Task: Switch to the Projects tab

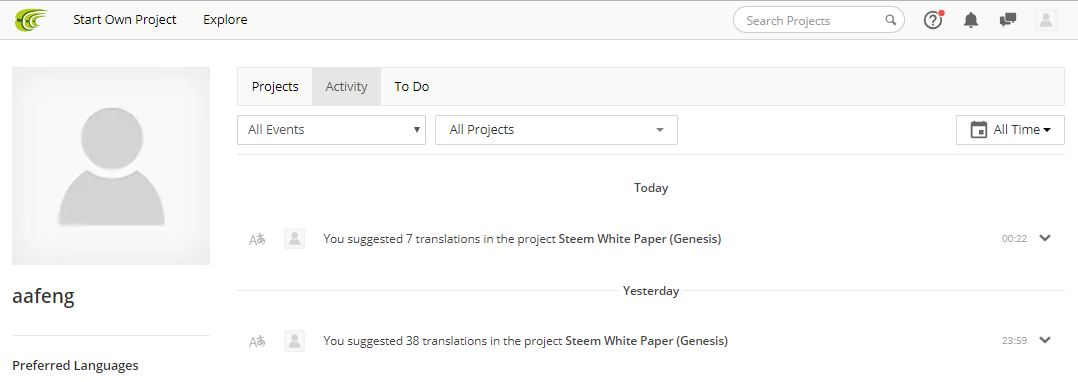Action: (x=275, y=87)
